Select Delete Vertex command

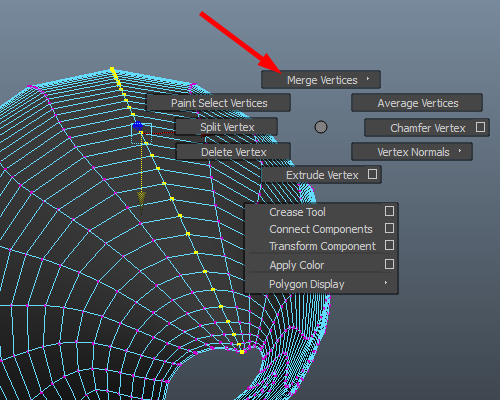point(233,152)
